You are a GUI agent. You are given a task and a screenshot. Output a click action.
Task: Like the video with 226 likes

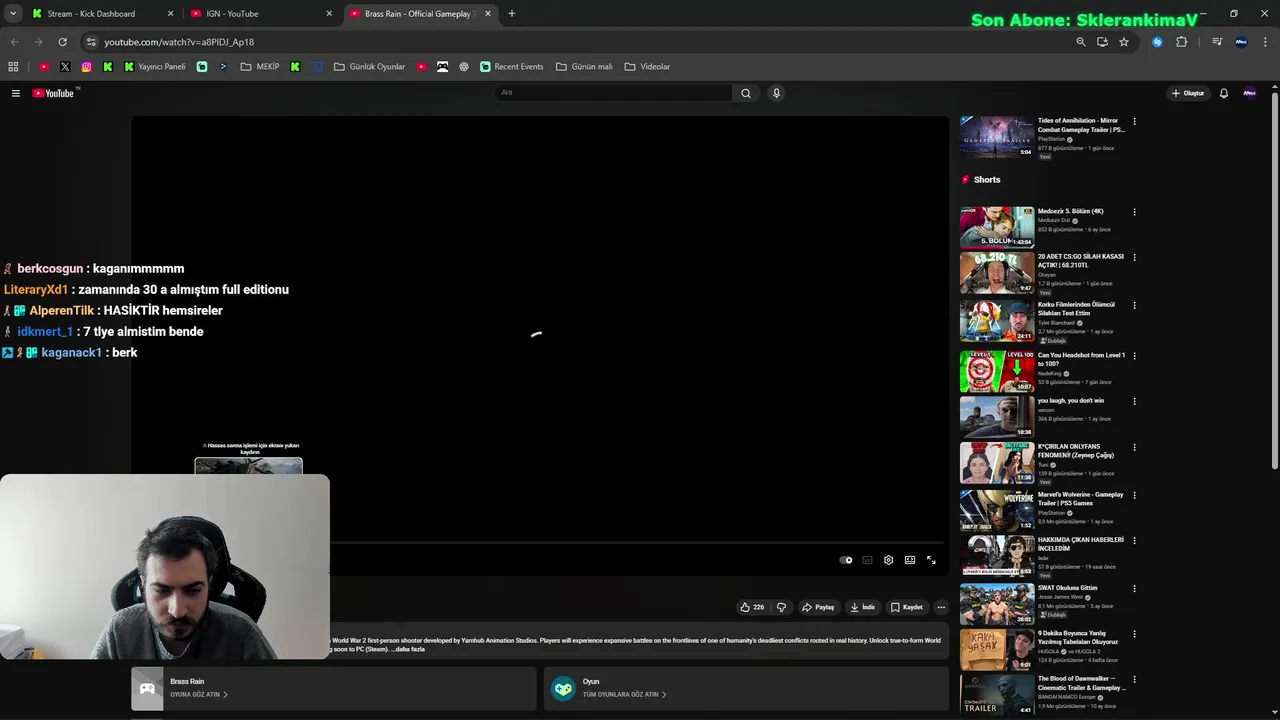click(752, 607)
